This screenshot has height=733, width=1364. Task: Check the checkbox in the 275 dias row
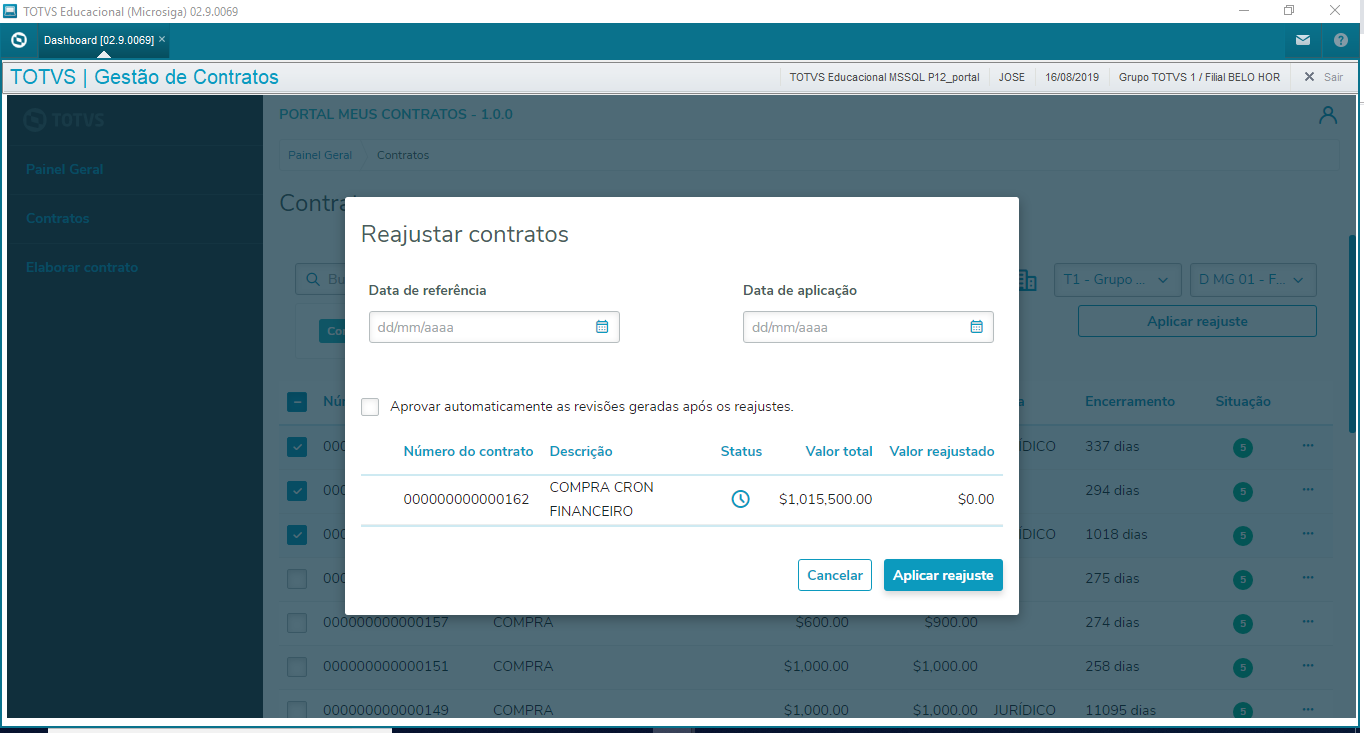pyautogui.click(x=297, y=579)
